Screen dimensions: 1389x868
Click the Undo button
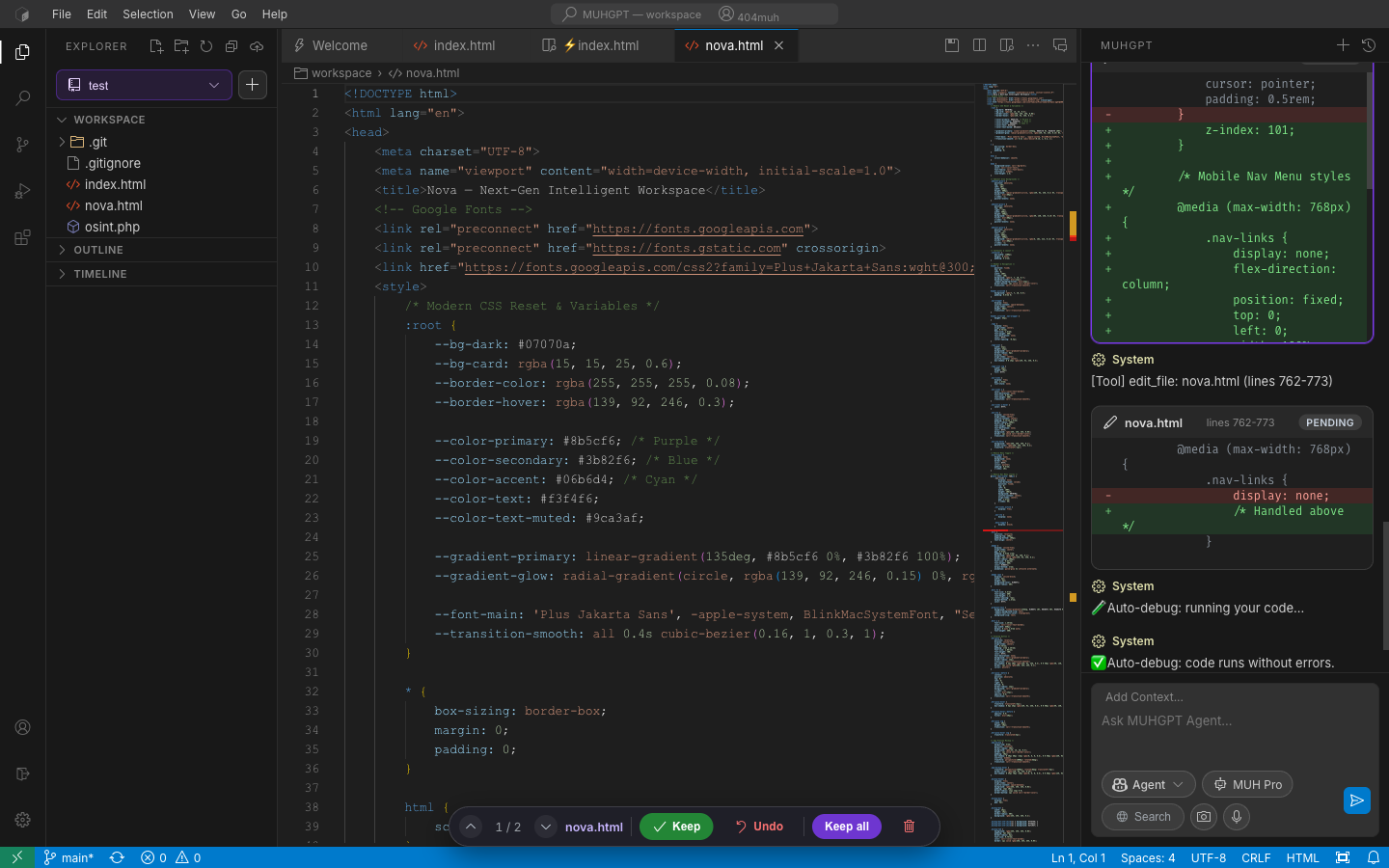point(759,827)
